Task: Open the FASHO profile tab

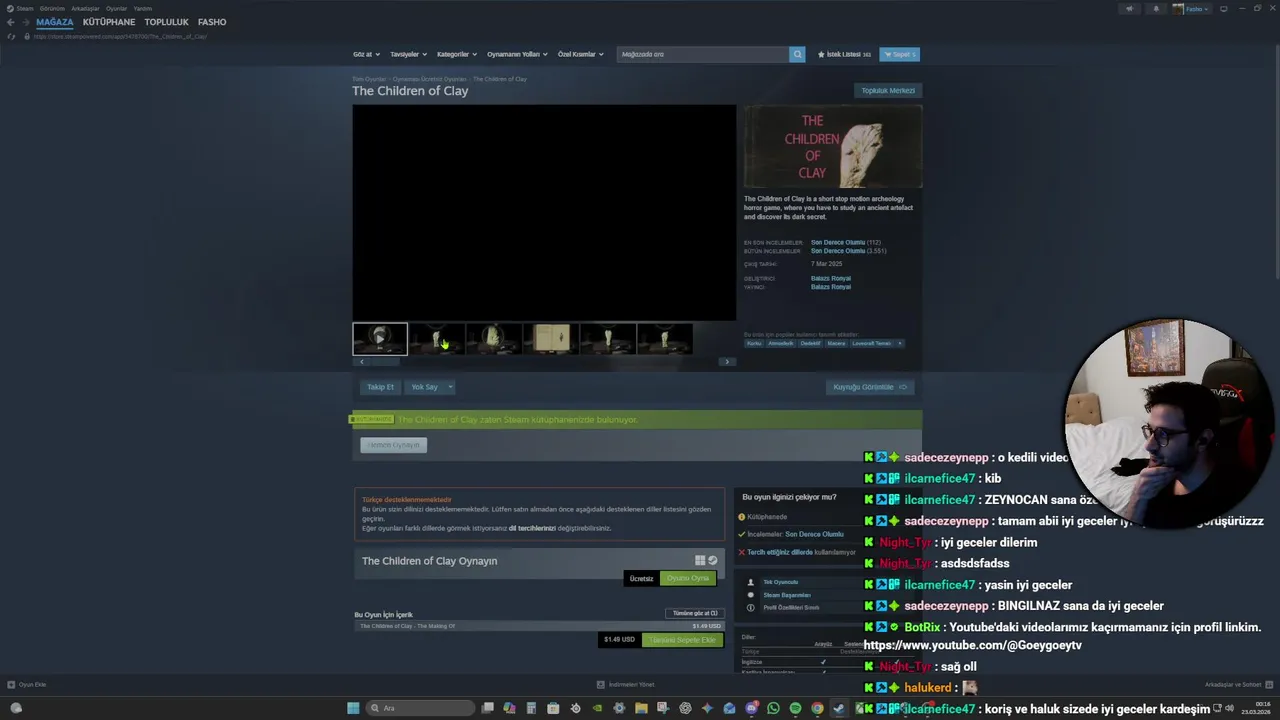Action: pyautogui.click(x=212, y=22)
